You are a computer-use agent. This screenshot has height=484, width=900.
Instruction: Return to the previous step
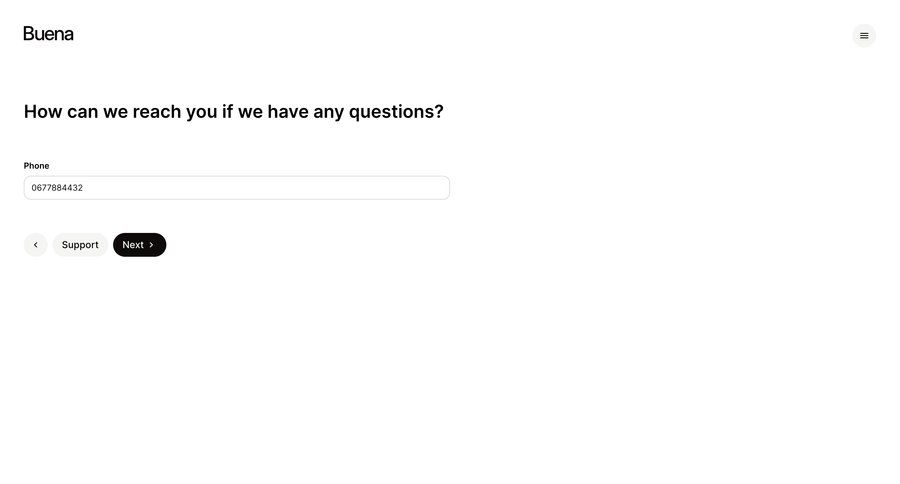[x=36, y=245]
